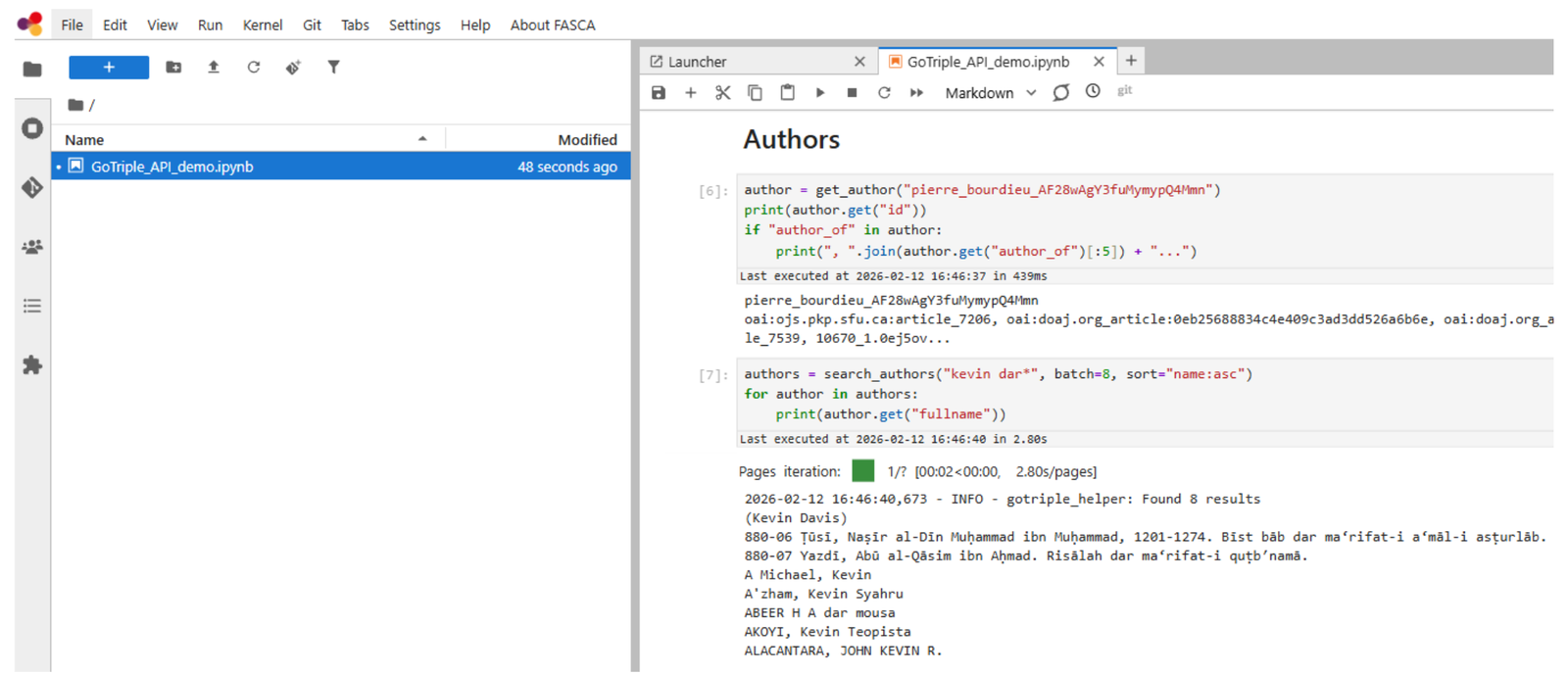Open the Markdown cell type dropdown
1568x675 pixels.
[990, 93]
